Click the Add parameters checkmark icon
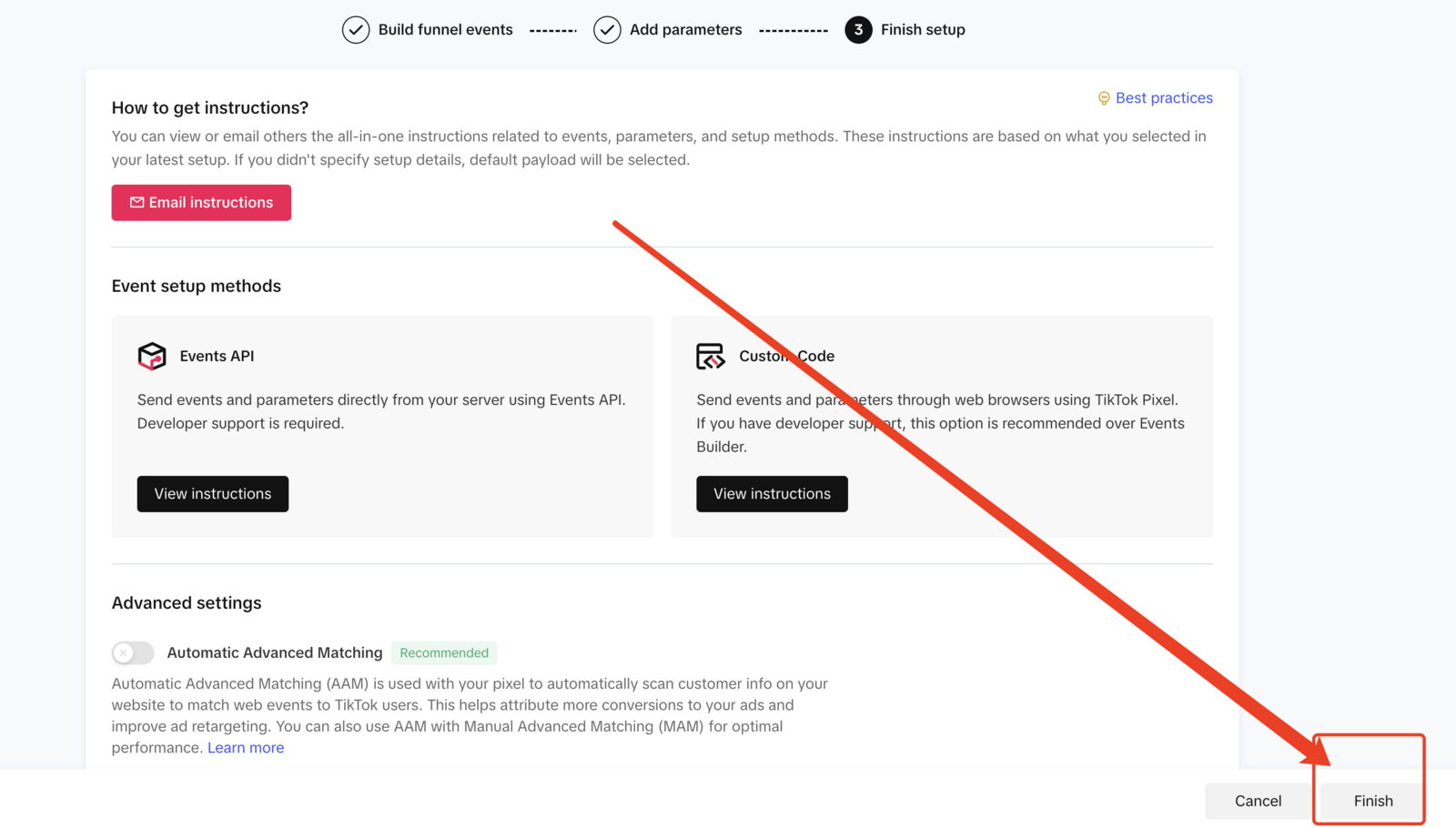 pos(607,30)
